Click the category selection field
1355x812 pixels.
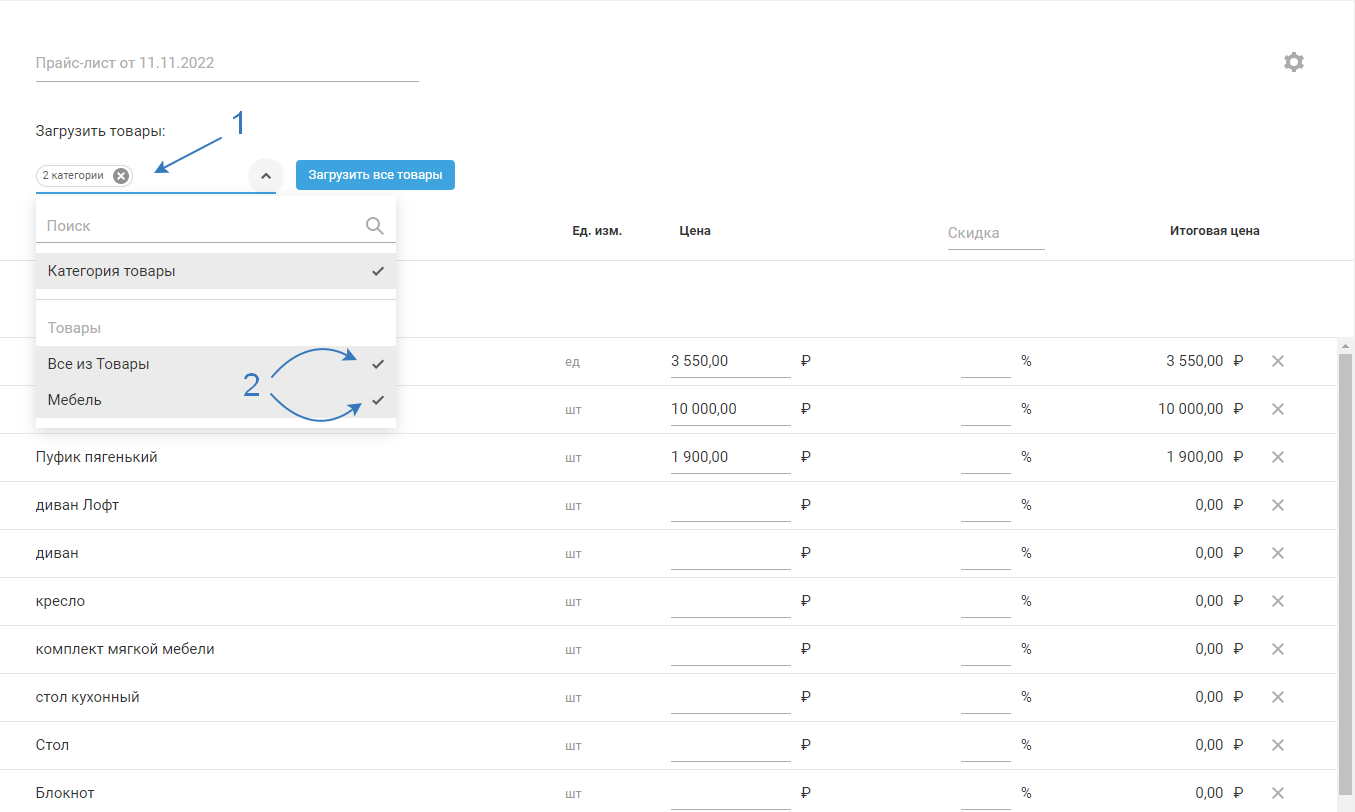(190, 176)
